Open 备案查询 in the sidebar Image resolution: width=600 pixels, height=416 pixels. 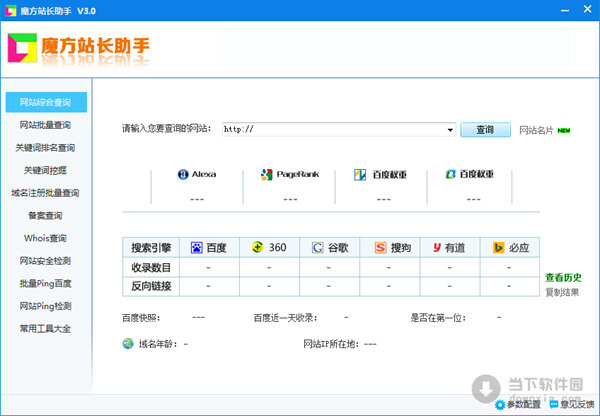click(45, 215)
